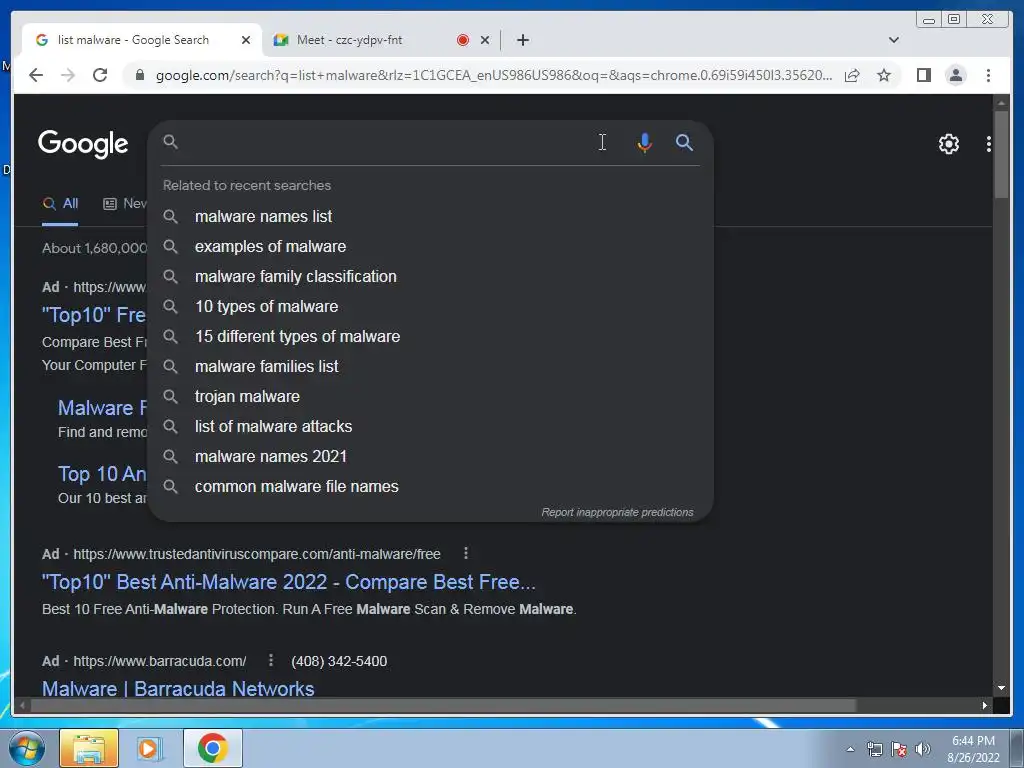Expand tab search chevron

point(893,40)
